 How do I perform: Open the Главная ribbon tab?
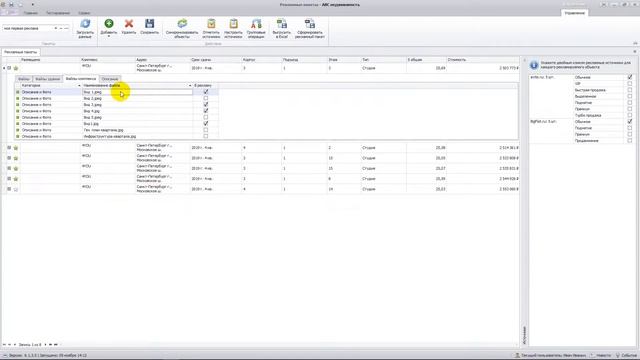(31, 13)
